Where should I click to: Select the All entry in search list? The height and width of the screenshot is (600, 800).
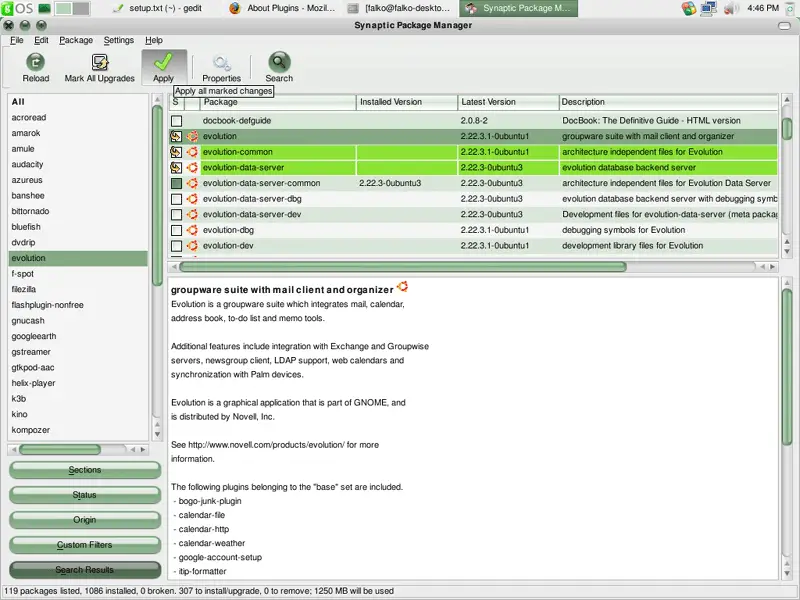78,102
